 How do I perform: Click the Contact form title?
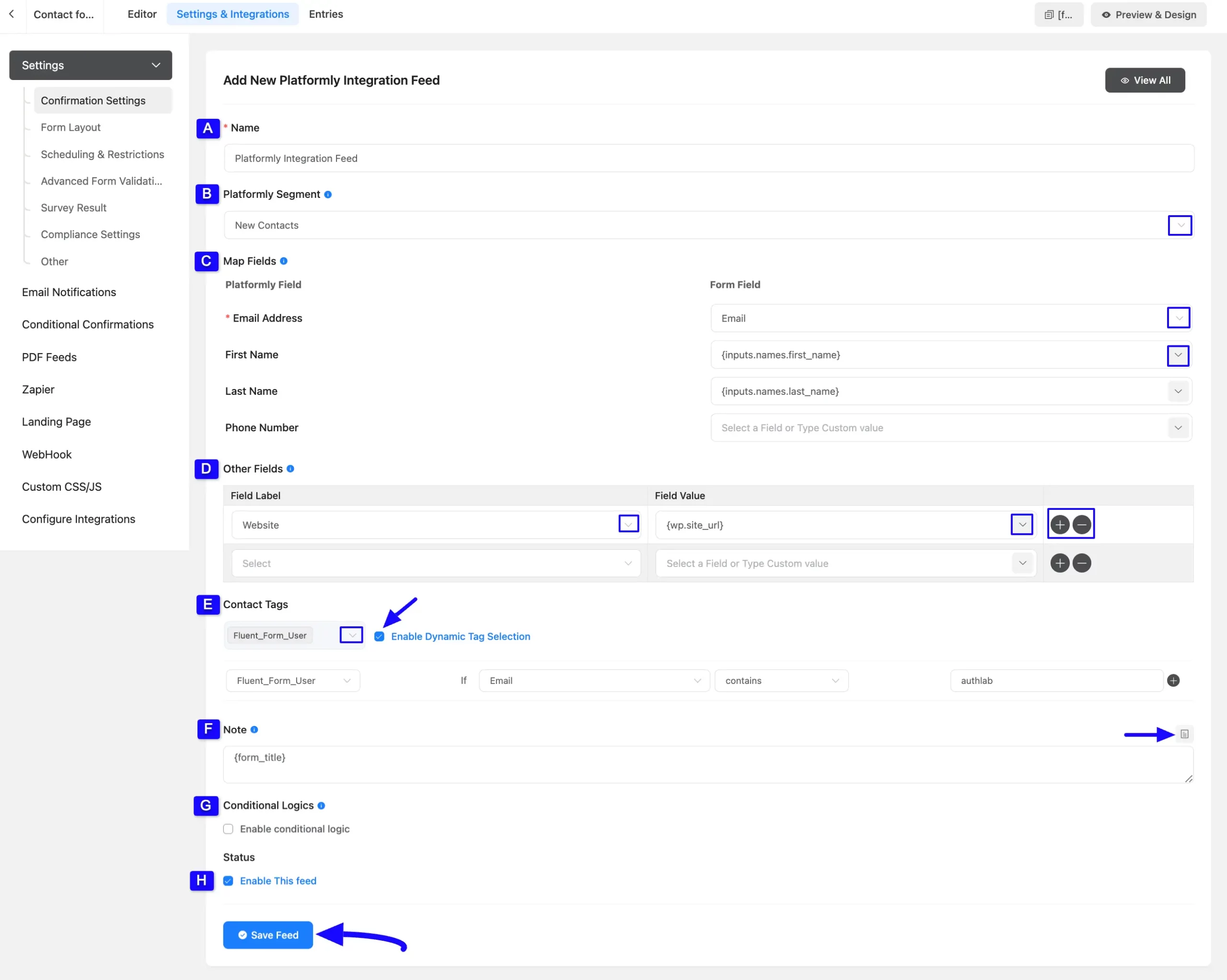coord(64,14)
